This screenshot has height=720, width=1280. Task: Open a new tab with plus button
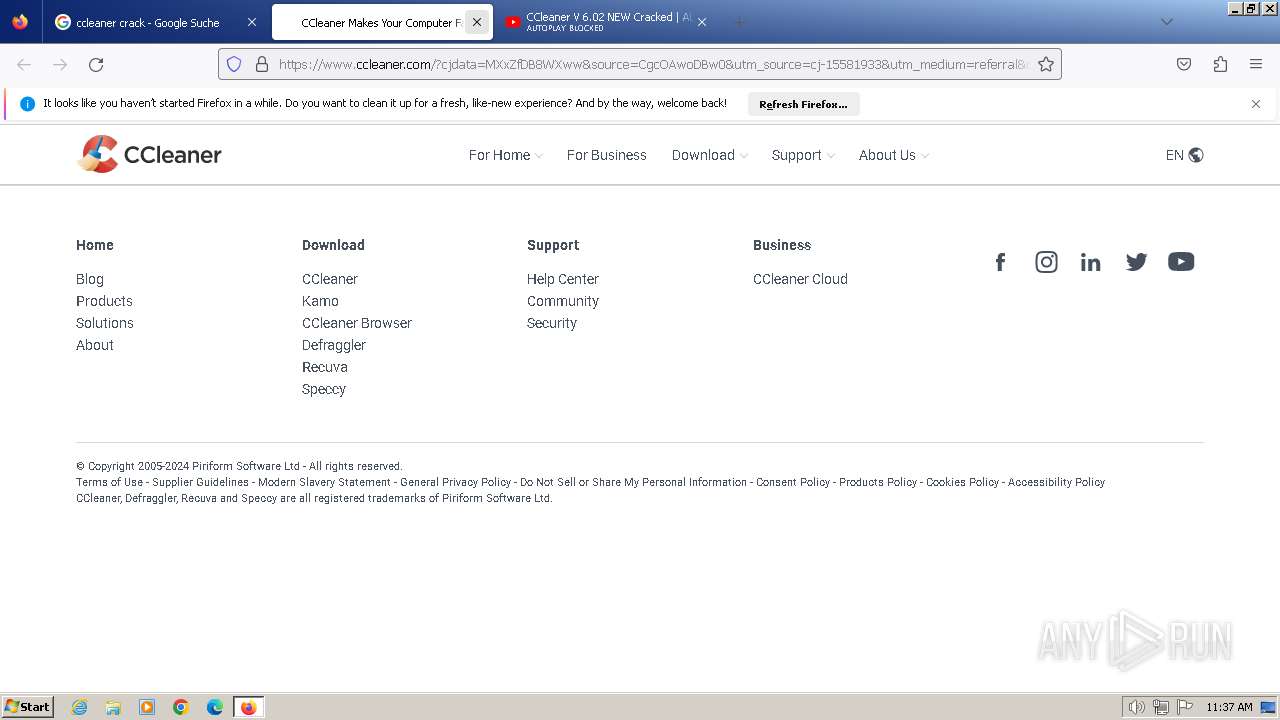pos(739,22)
